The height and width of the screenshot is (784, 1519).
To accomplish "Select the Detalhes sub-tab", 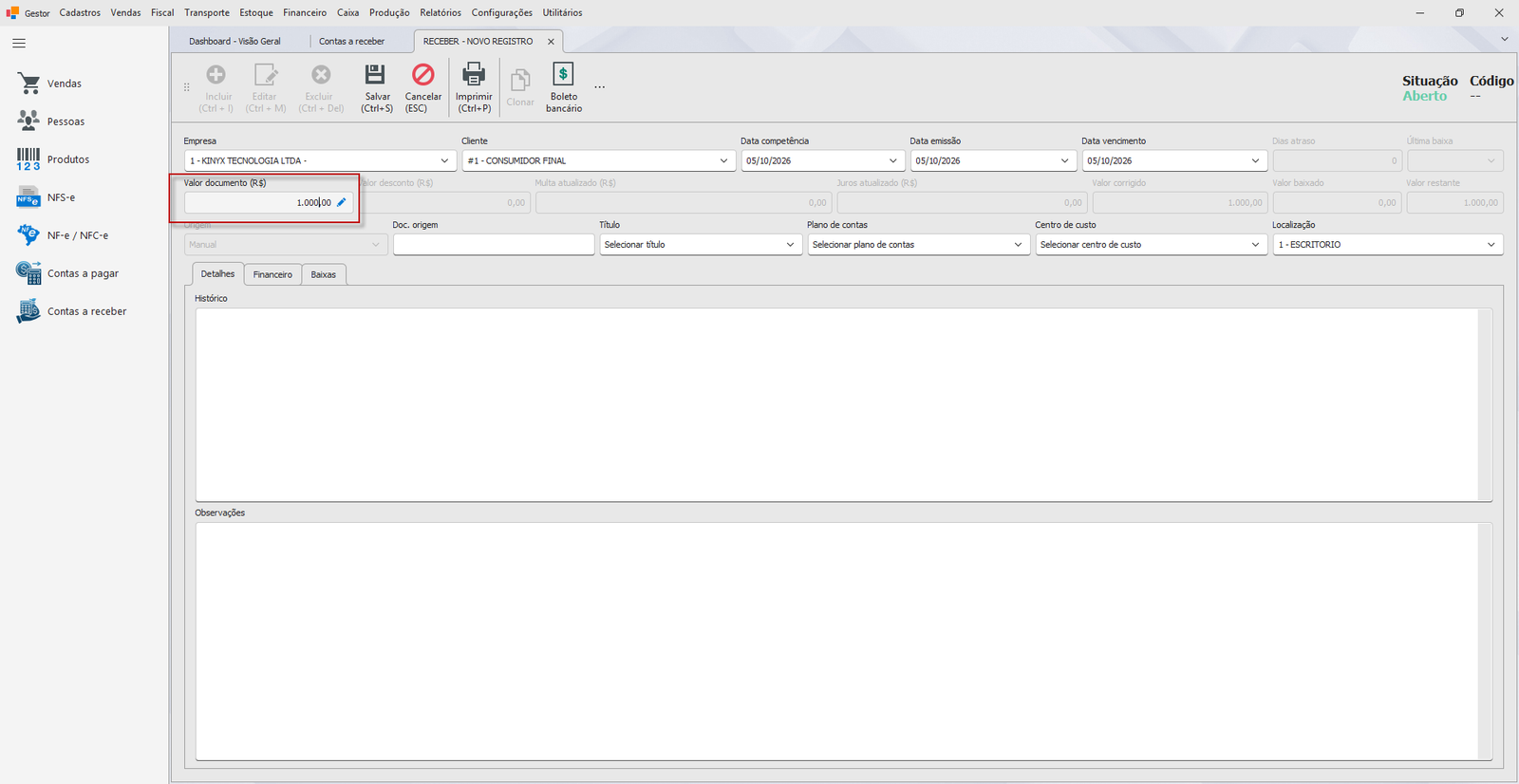I will coord(217,273).
